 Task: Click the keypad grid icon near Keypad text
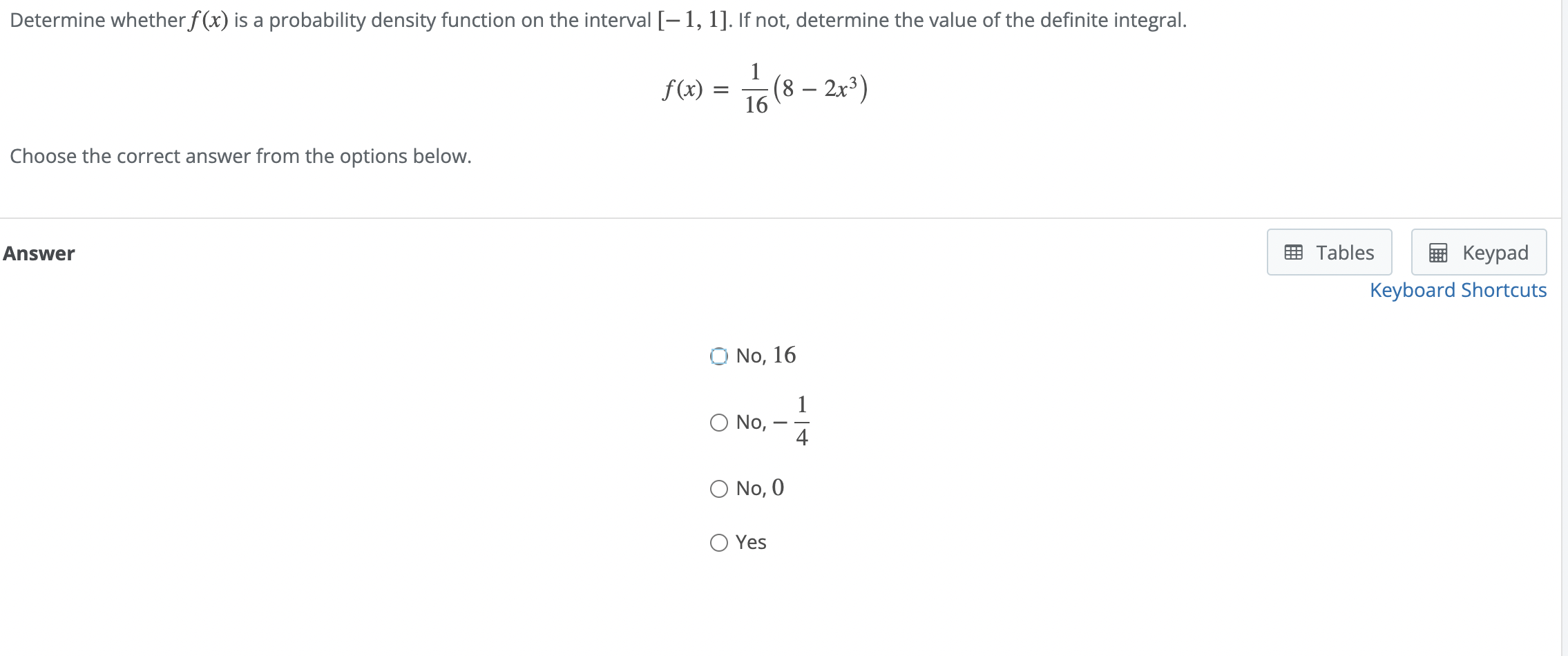[x=1437, y=251]
